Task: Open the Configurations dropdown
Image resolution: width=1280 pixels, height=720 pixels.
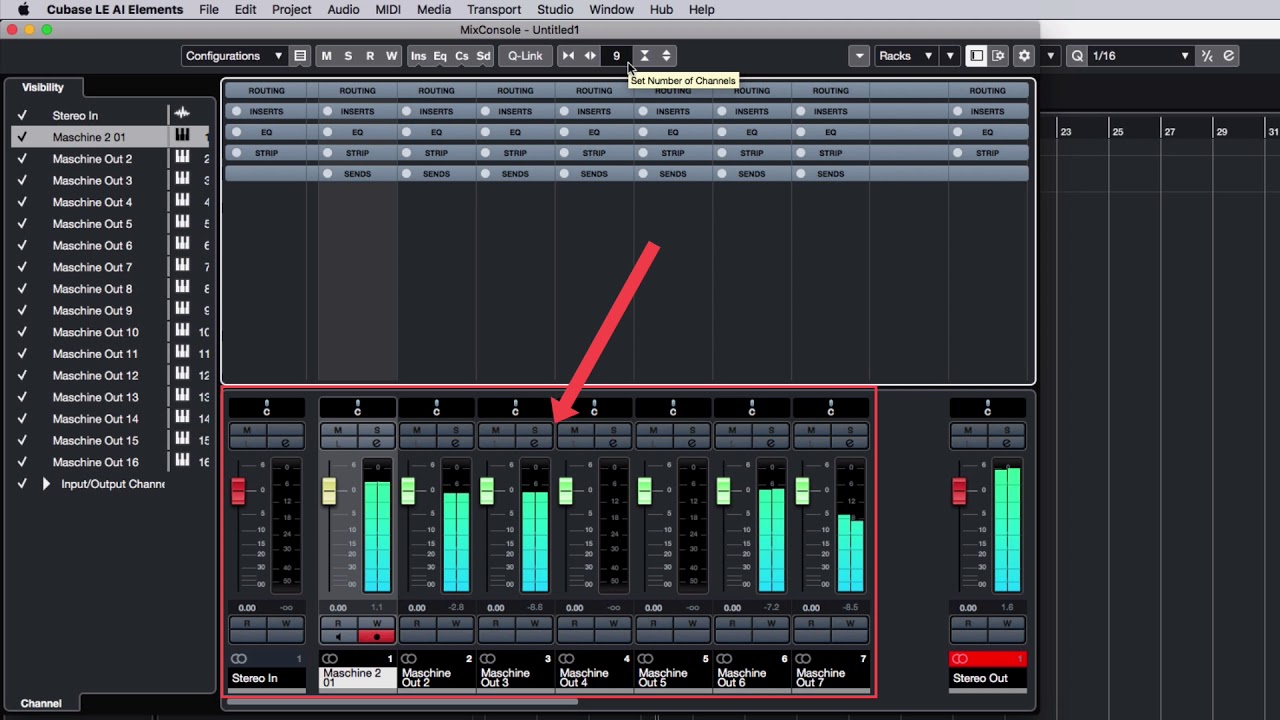Action: pyautogui.click(x=234, y=56)
